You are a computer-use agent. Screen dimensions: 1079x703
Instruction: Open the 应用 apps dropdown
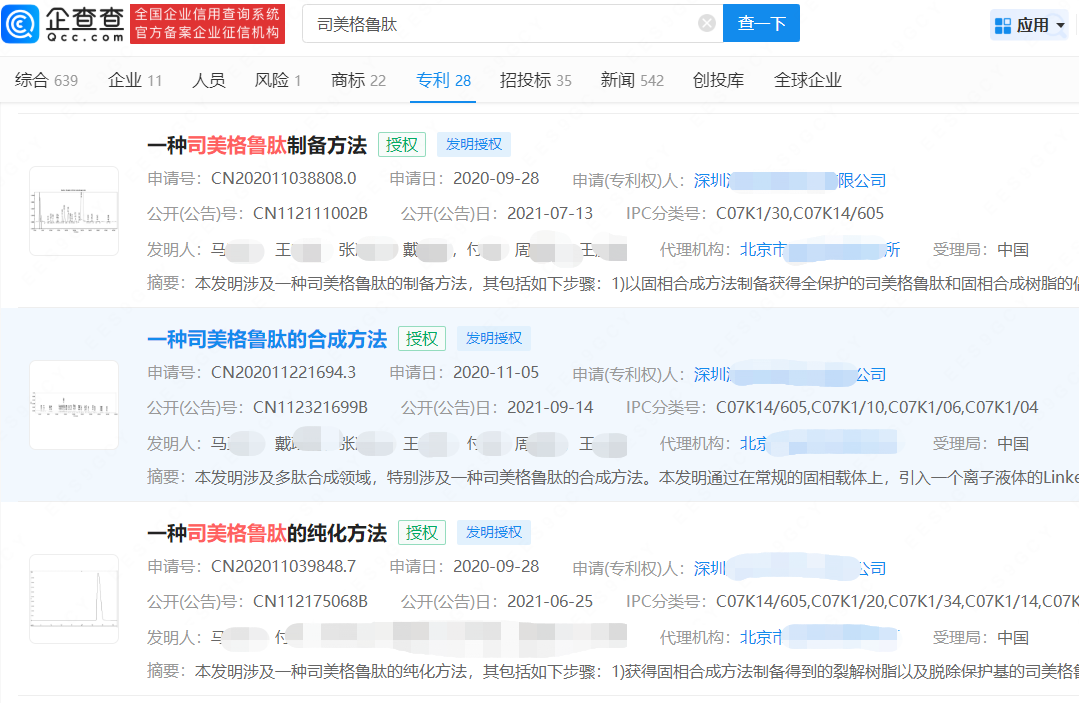(x=1029, y=25)
